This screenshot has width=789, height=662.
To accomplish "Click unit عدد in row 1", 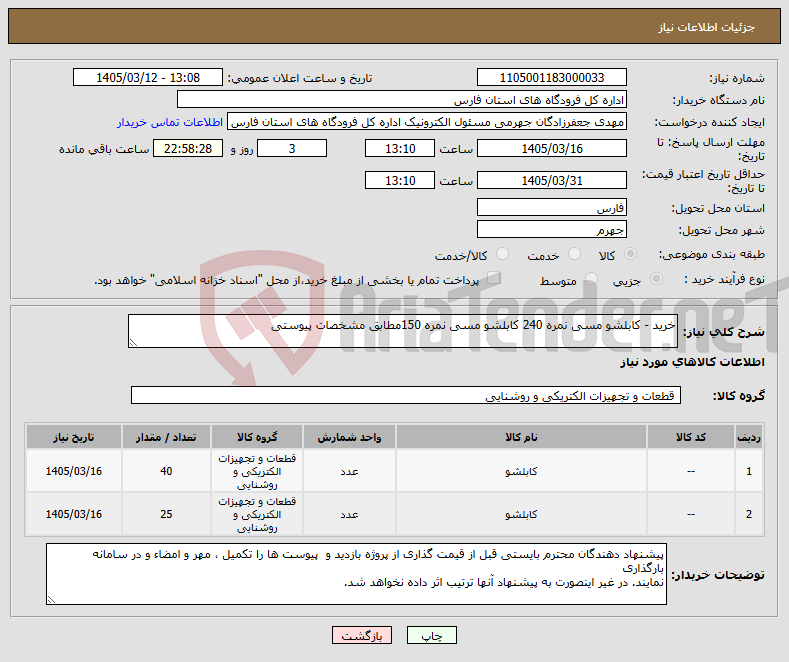I will [x=349, y=471].
